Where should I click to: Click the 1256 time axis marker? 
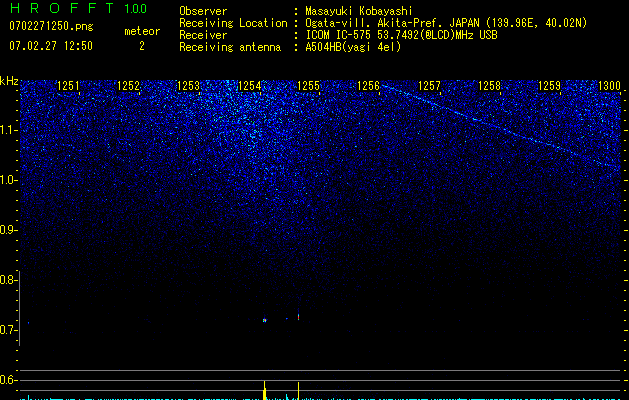click(x=368, y=86)
